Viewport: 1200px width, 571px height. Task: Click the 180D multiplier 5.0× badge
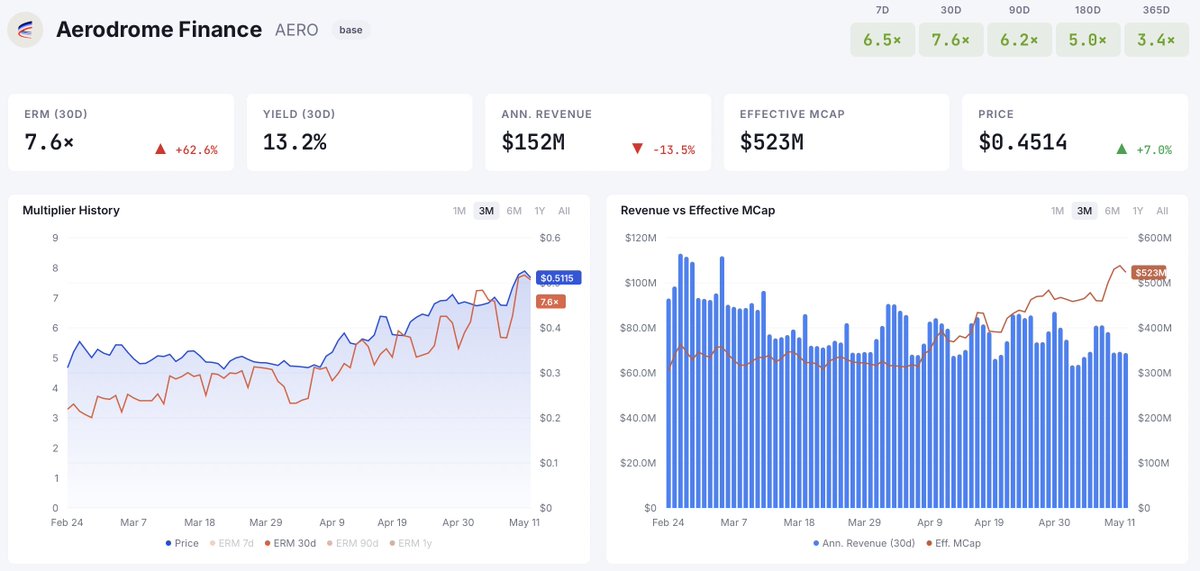click(x=1087, y=40)
